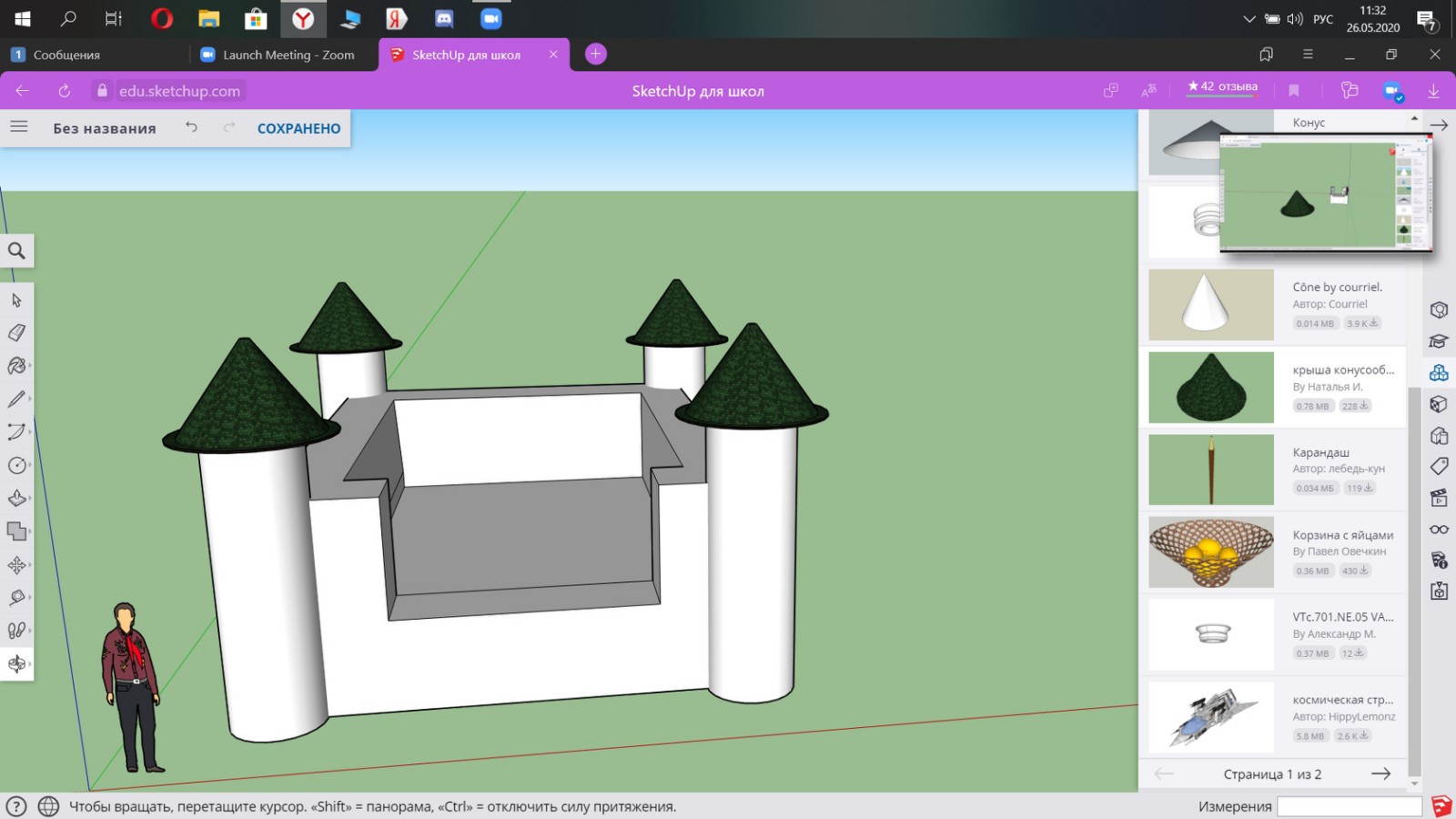Switch to Launch Meeting - Zoom tab
The height and width of the screenshot is (819, 1456).
click(282, 55)
